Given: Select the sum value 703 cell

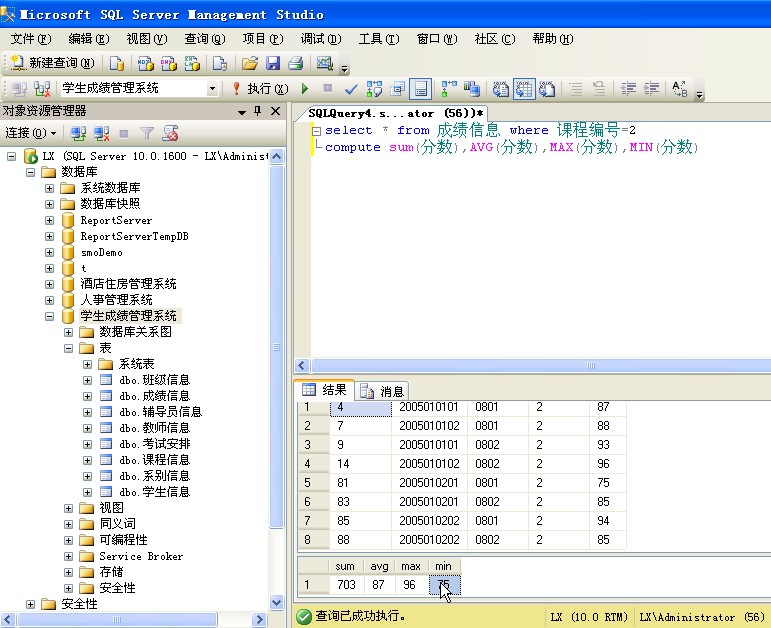Looking at the screenshot, I should pyautogui.click(x=346, y=585).
